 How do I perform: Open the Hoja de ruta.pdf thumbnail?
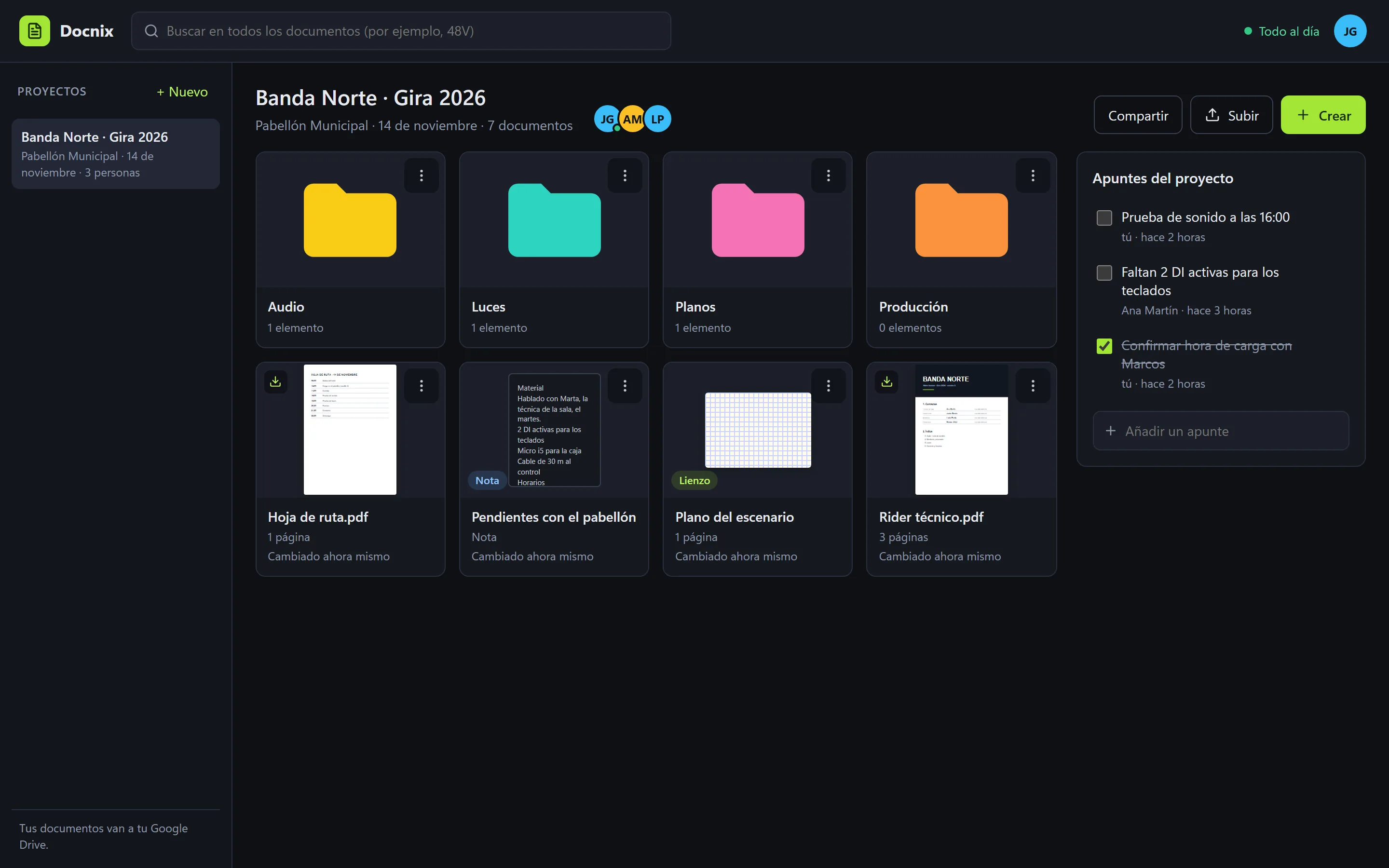[350, 429]
